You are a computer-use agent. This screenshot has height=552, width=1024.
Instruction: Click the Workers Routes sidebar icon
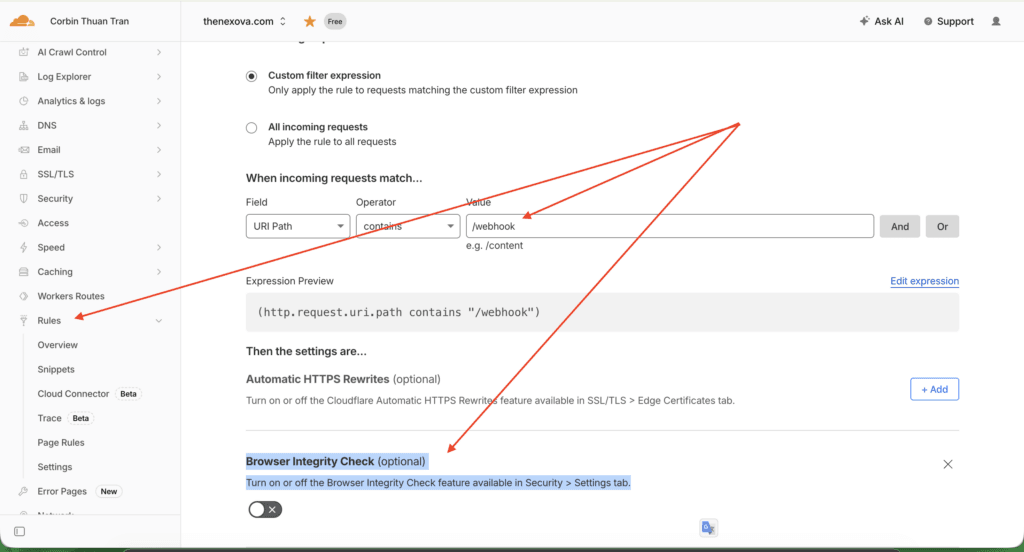24,296
